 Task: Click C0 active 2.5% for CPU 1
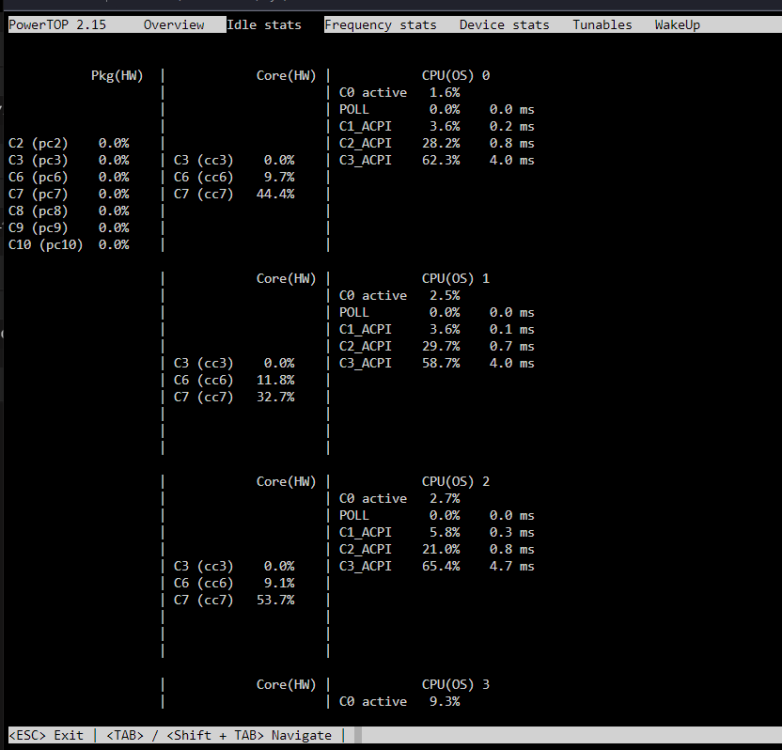coord(399,296)
